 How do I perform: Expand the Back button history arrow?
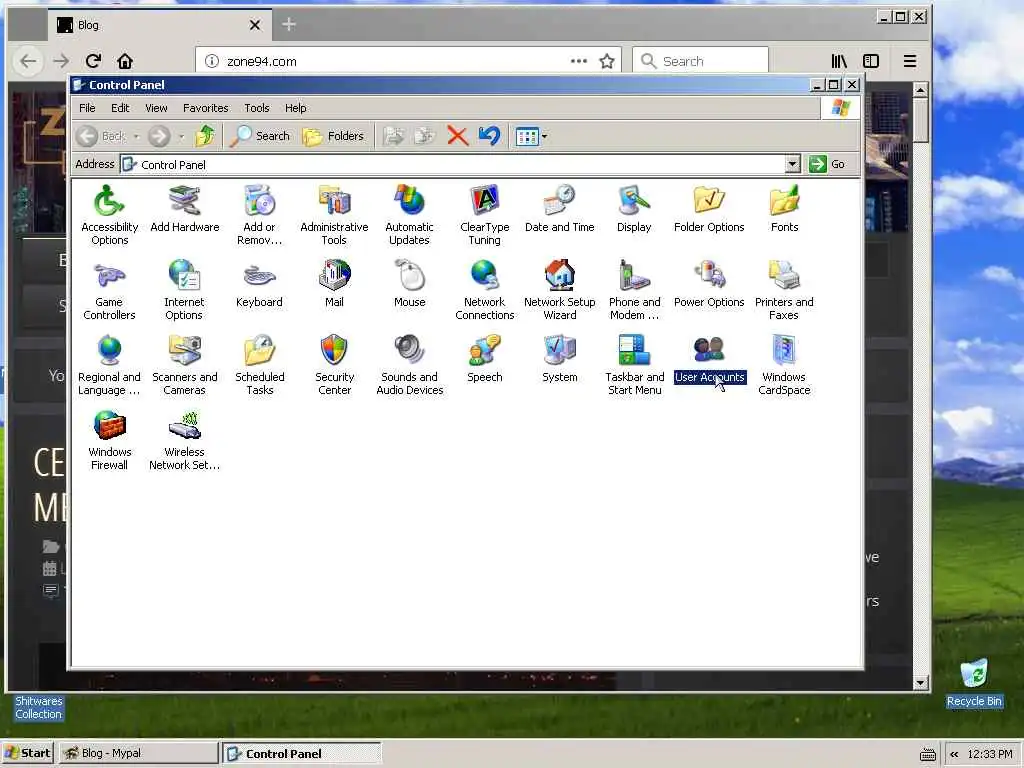[136, 136]
